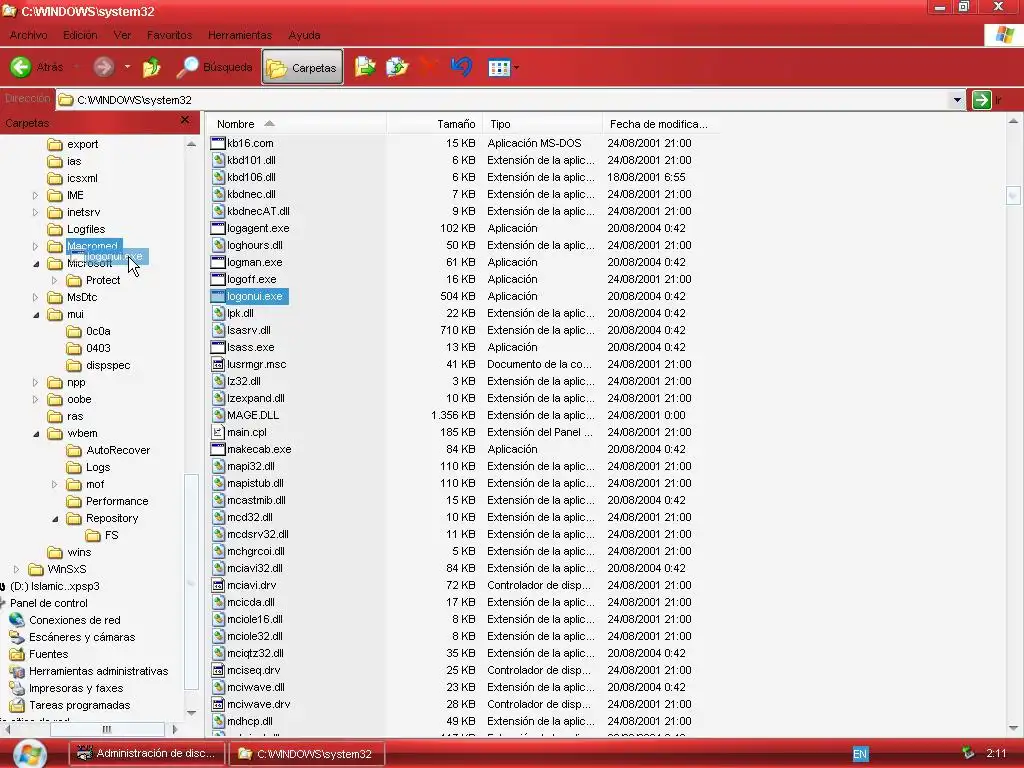This screenshot has width=1024, height=768.
Task: Select the logagent.exe file icon
Action: (x=218, y=228)
